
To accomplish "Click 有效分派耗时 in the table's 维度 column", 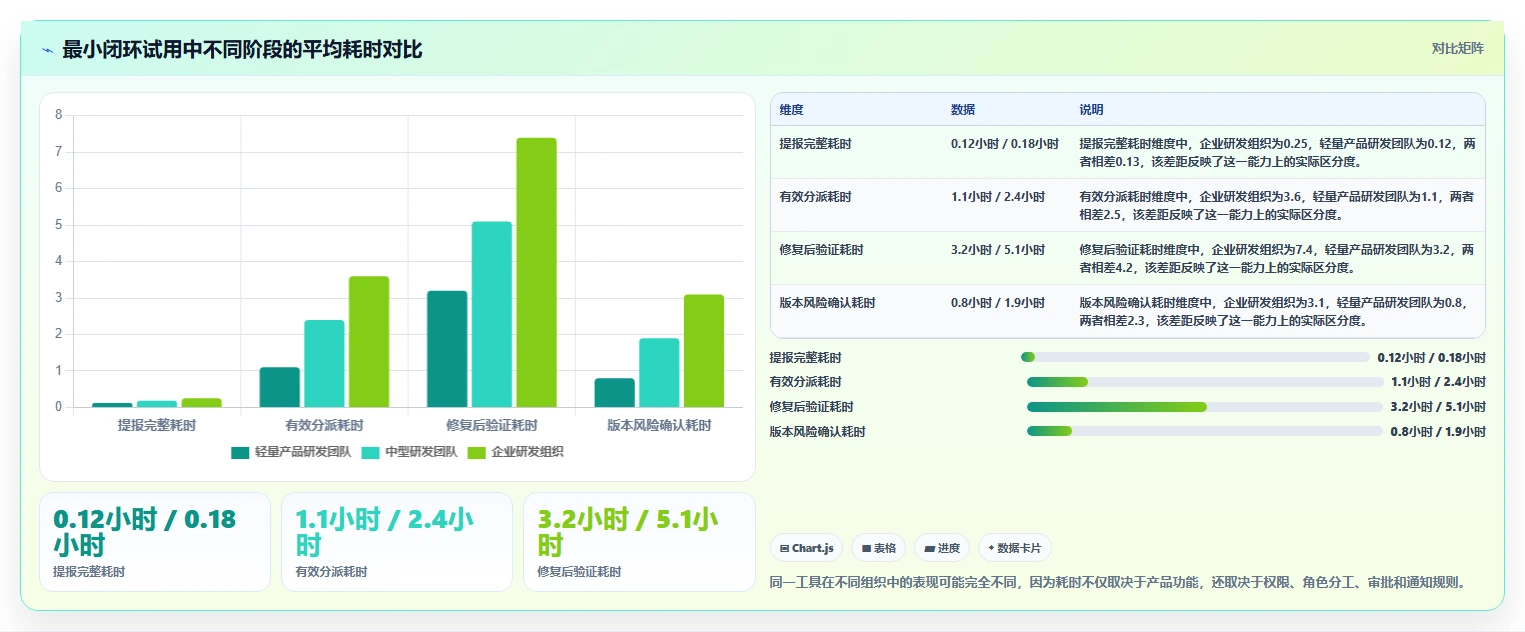I will (816, 197).
